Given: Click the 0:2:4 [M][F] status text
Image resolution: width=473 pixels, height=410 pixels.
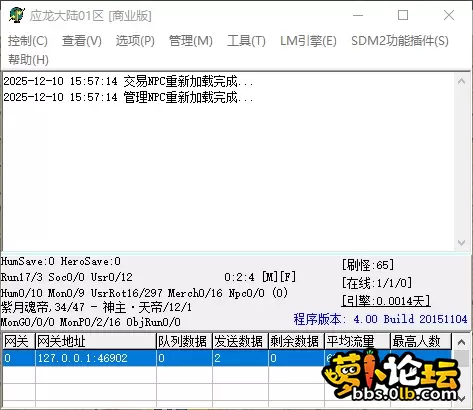Looking at the screenshot, I should 260,277.
